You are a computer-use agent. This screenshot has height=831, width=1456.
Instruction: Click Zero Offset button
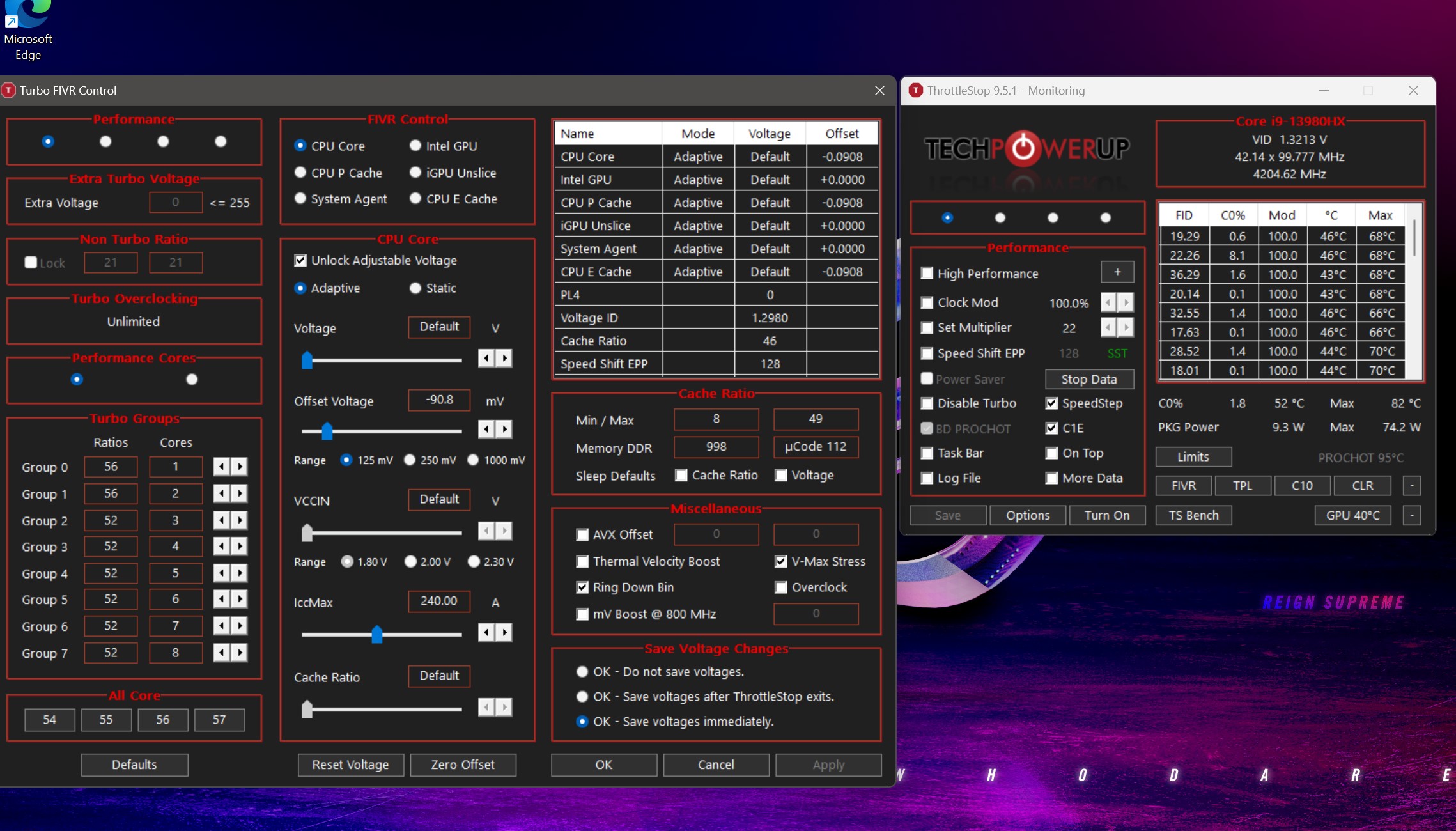[x=463, y=765]
